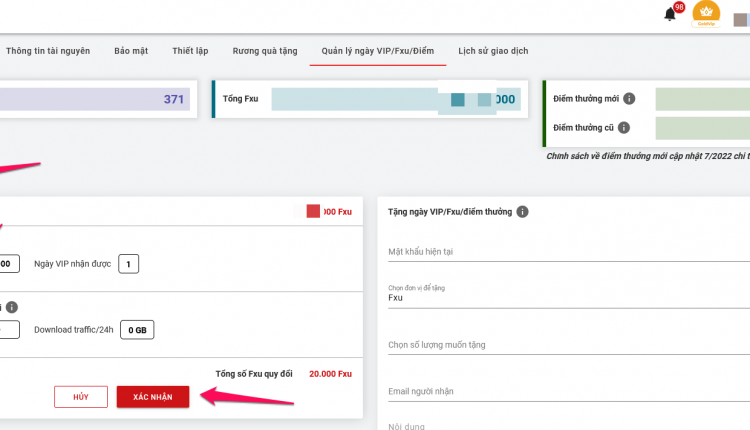This screenshot has width=750, height=430.
Task: Click the Gold VIP crown badge
Action: (706, 13)
